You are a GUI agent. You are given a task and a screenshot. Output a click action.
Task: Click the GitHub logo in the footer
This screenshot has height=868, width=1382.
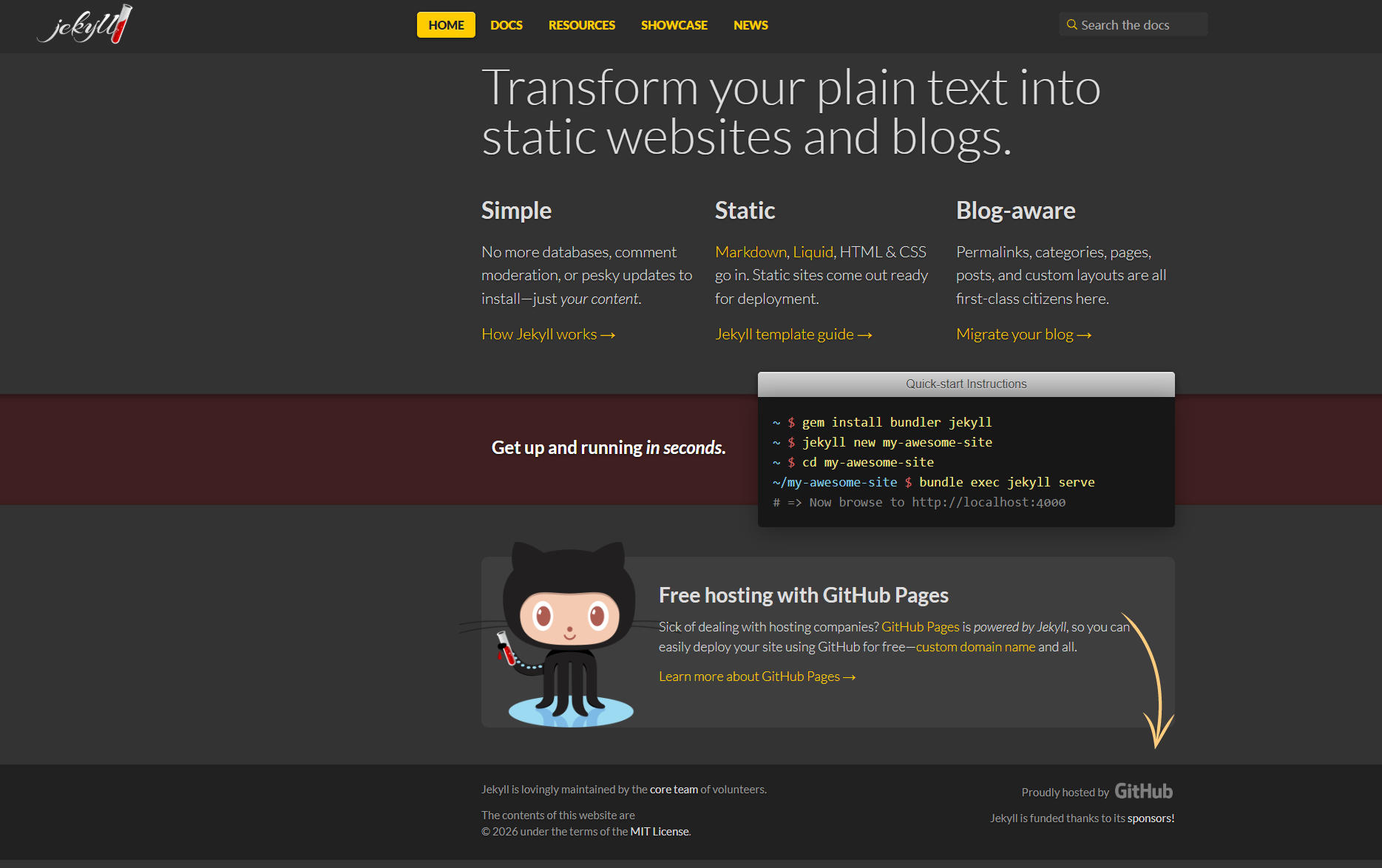click(x=1143, y=791)
